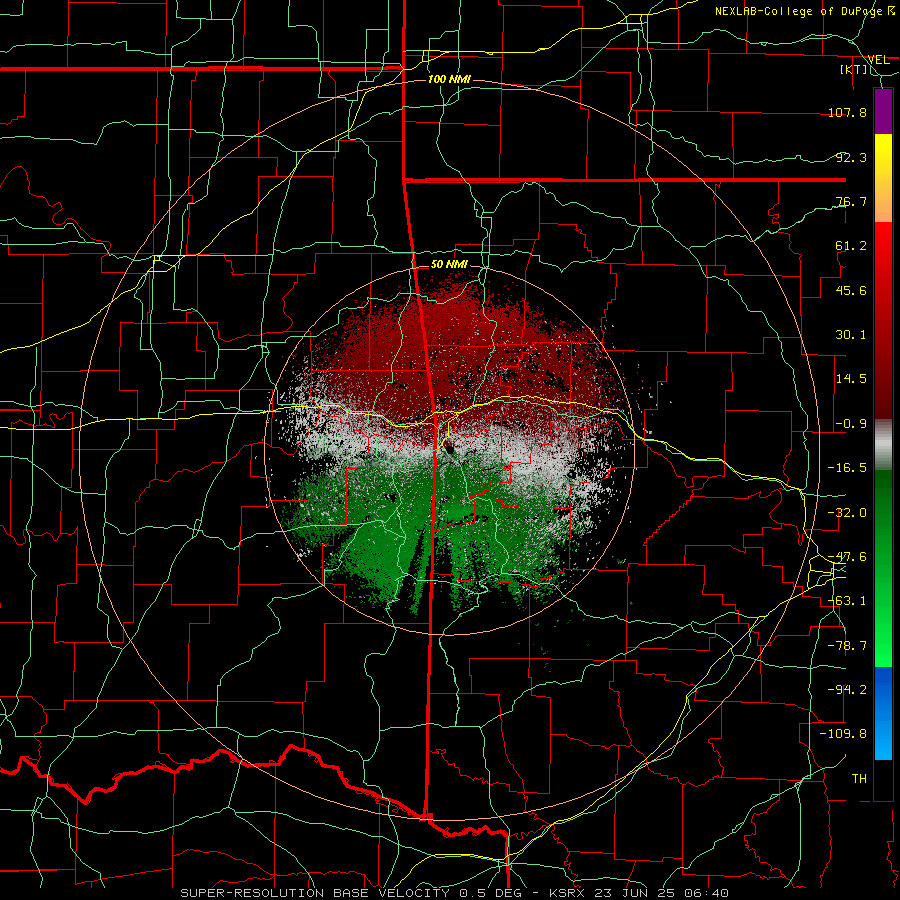900x900 pixels.
Task: Pick the gray band of the velocity scale
Action: point(883,444)
